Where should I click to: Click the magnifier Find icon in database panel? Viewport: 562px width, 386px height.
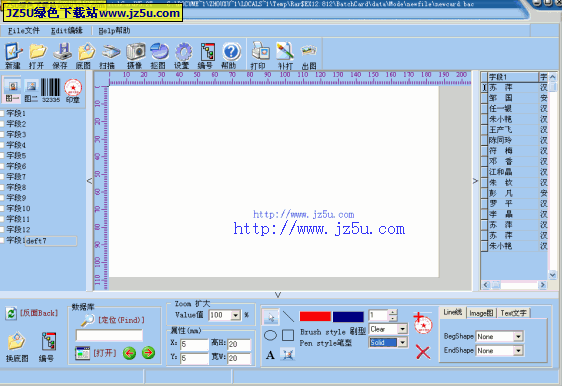(x=87, y=320)
